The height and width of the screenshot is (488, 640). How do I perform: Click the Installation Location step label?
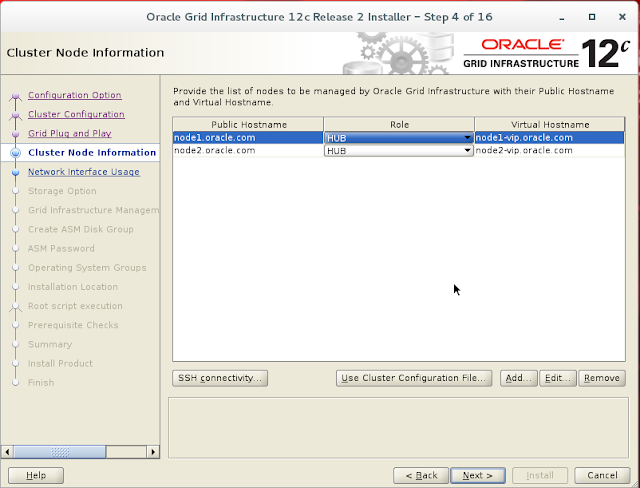(x=73, y=287)
